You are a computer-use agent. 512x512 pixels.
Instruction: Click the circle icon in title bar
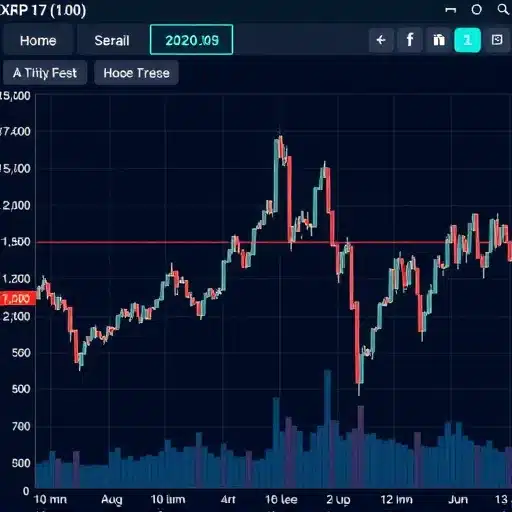pos(477,10)
